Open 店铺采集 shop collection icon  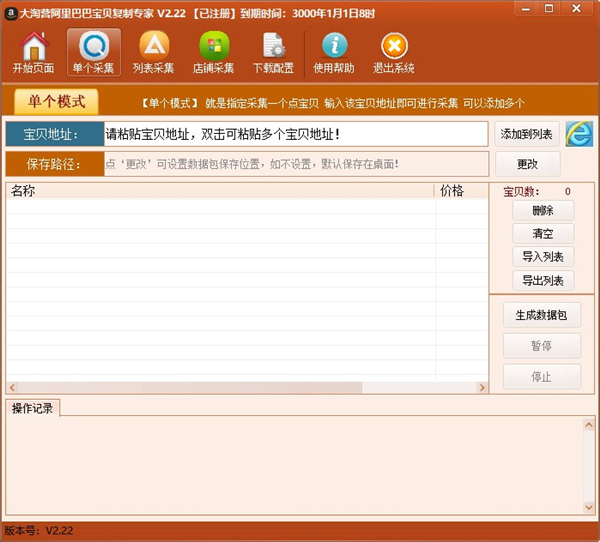tap(214, 46)
